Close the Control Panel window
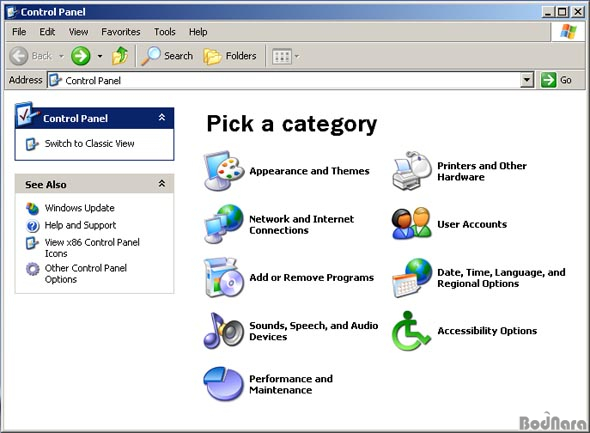 point(578,12)
